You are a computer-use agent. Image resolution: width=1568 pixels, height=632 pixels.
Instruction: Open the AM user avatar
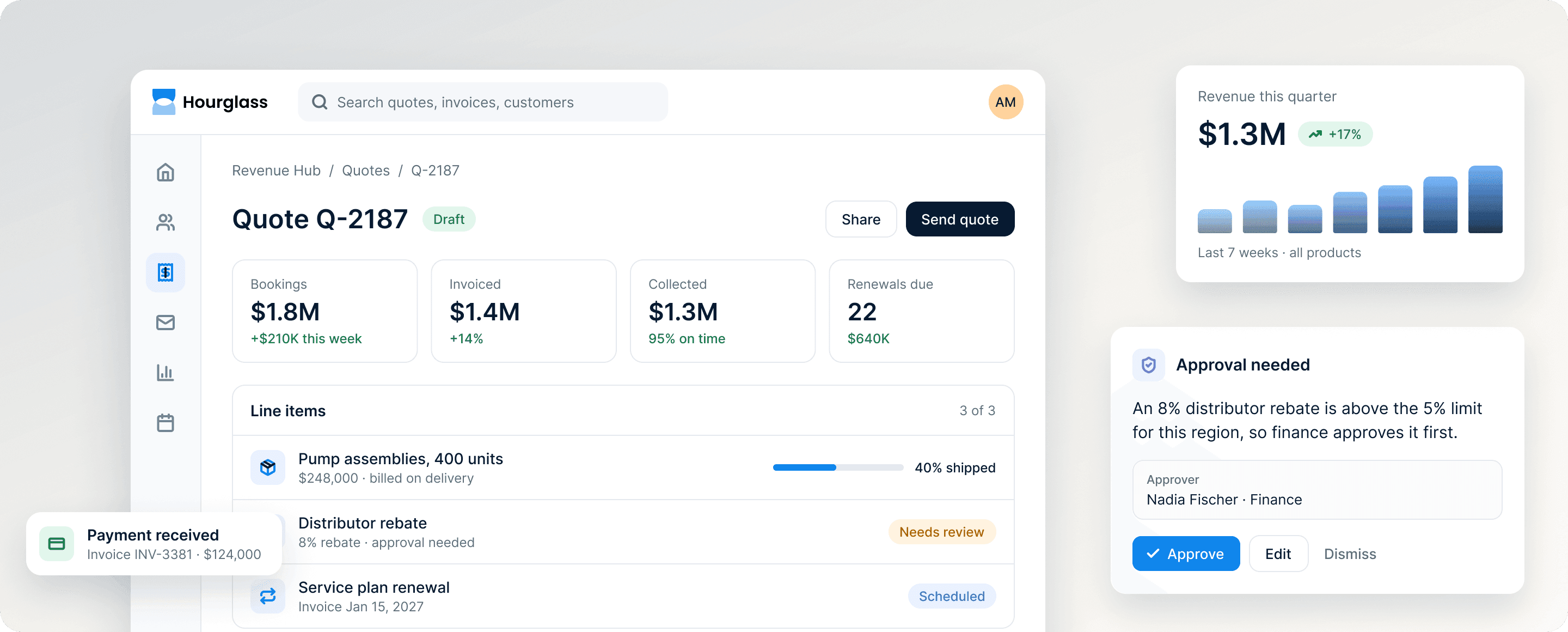[1005, 102]
